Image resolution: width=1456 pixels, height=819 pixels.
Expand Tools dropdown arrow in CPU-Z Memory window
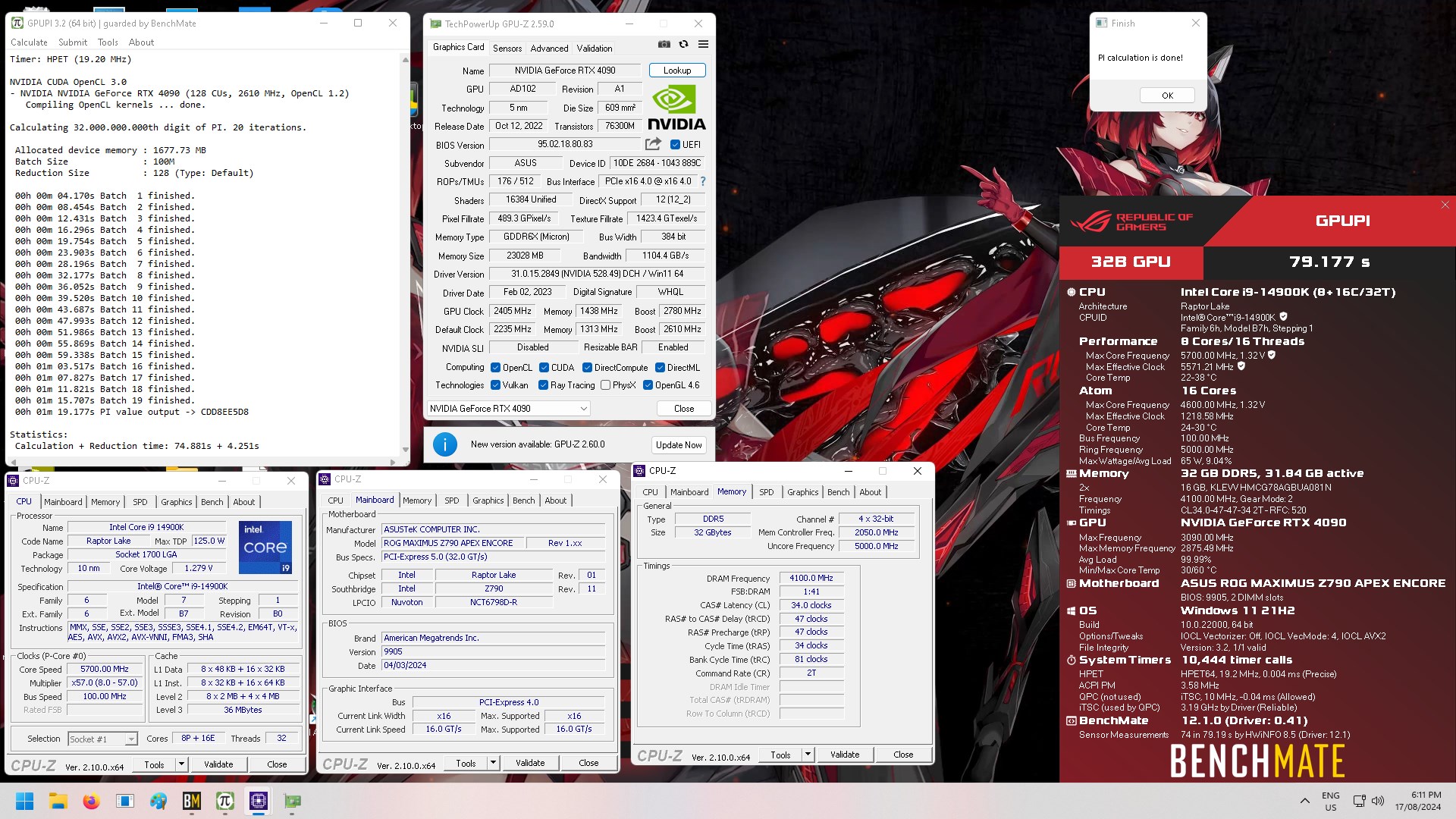808,755
